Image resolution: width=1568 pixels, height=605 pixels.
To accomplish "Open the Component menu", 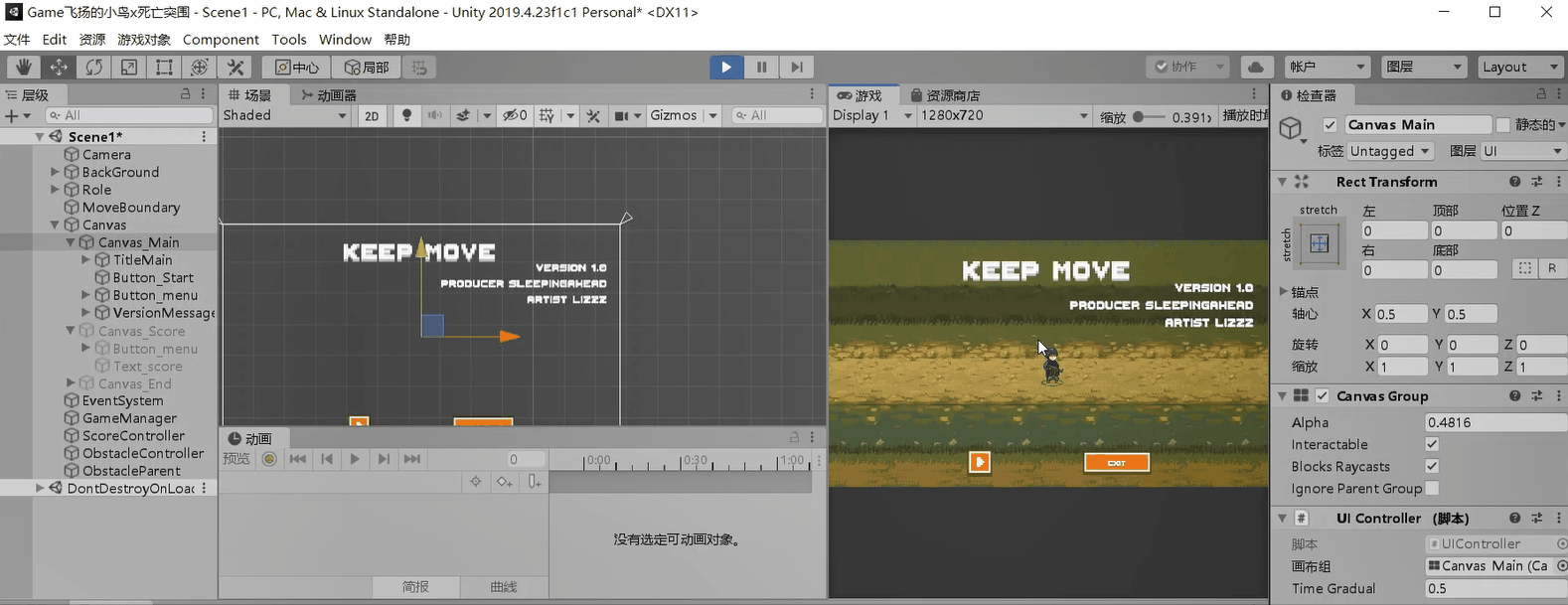I will pos(221,40).
